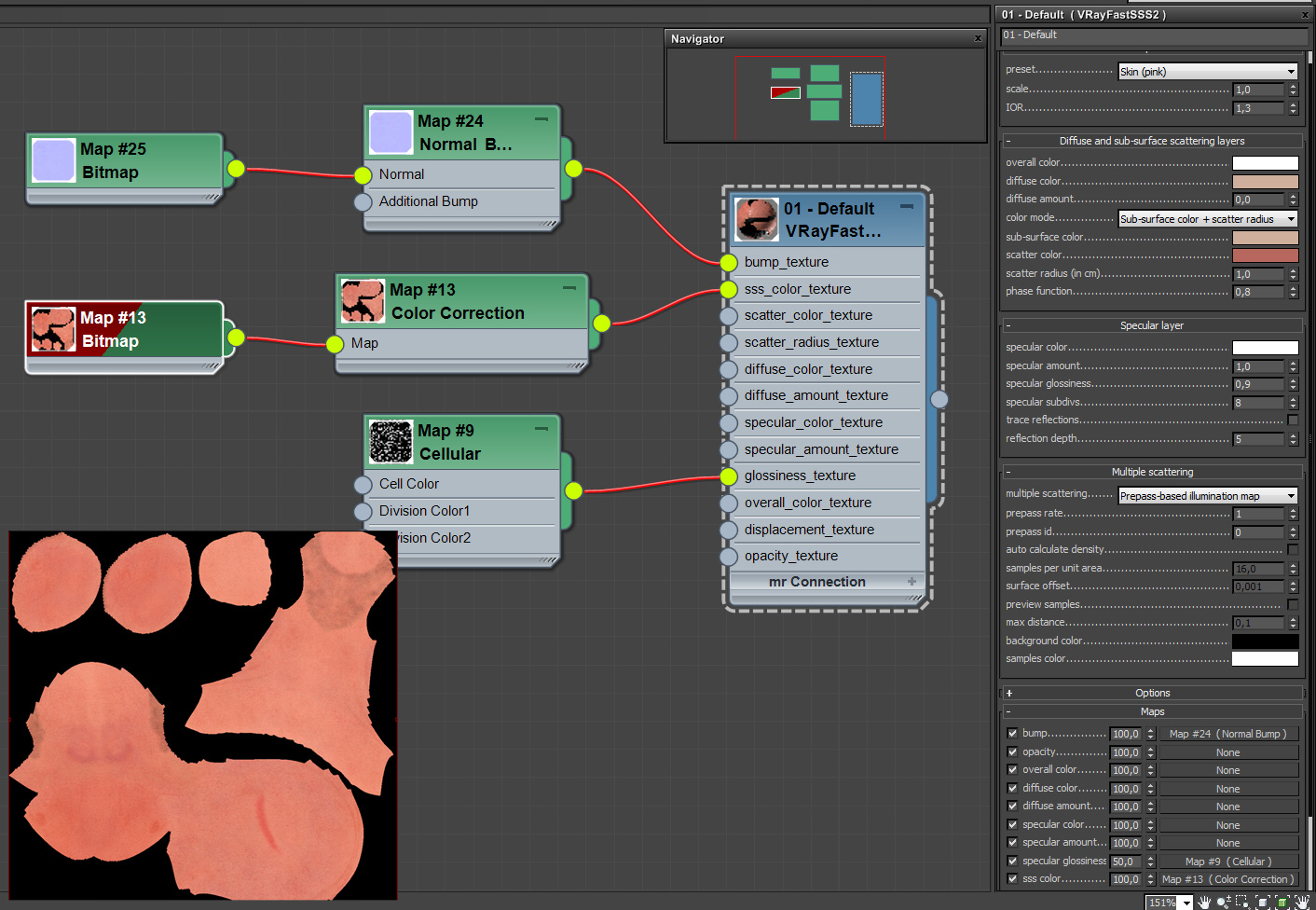Choose the Zoom Region tool
The height and width of the screenshot is (910, 1316).
(1242, 903)
